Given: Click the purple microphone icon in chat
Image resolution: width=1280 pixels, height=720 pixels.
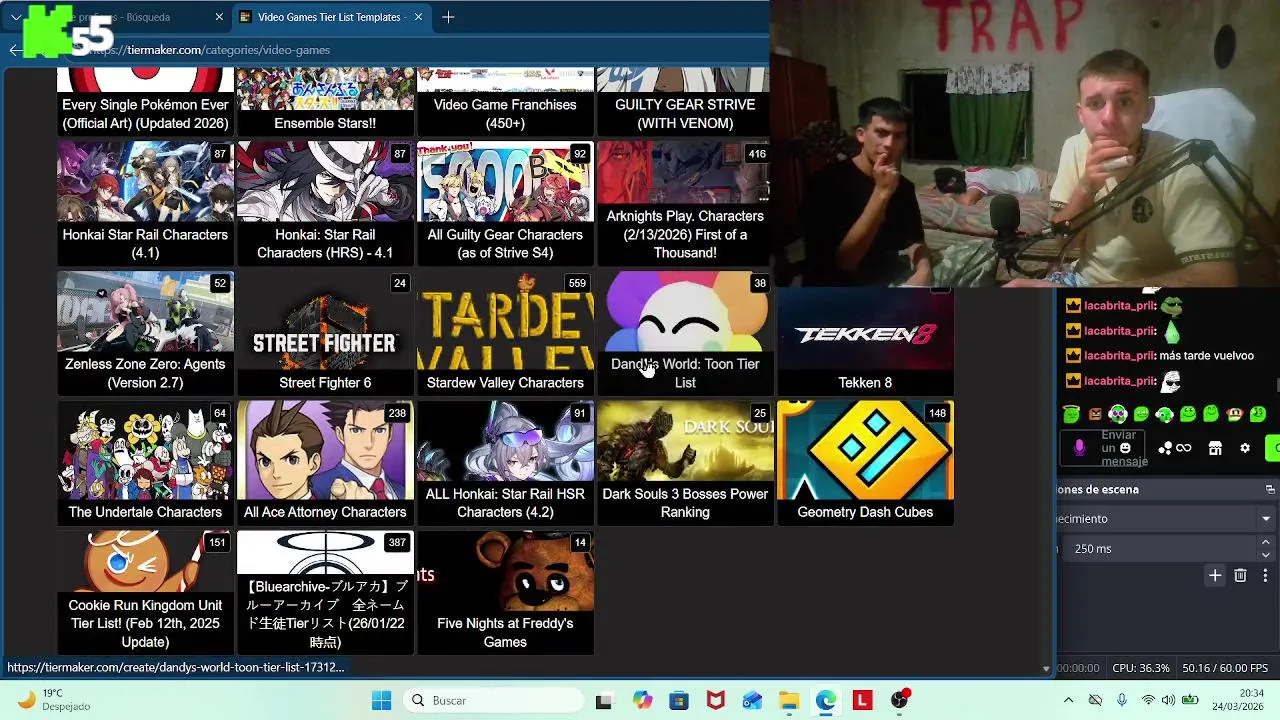Looking at the screenshot, I should click(x=1079, y=448).
